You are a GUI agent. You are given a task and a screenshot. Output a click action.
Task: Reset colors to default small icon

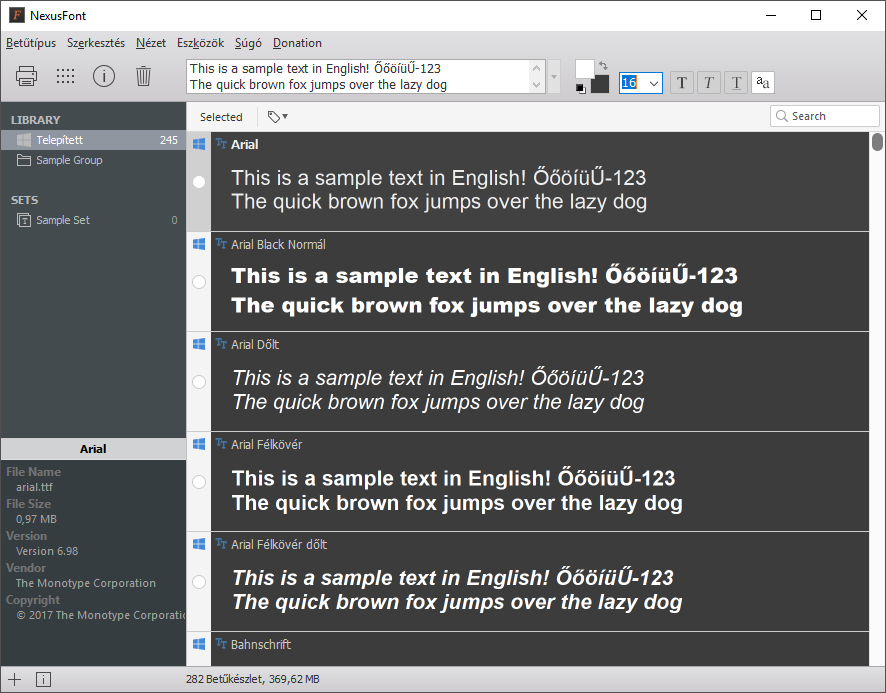click(x=580, y=89)
